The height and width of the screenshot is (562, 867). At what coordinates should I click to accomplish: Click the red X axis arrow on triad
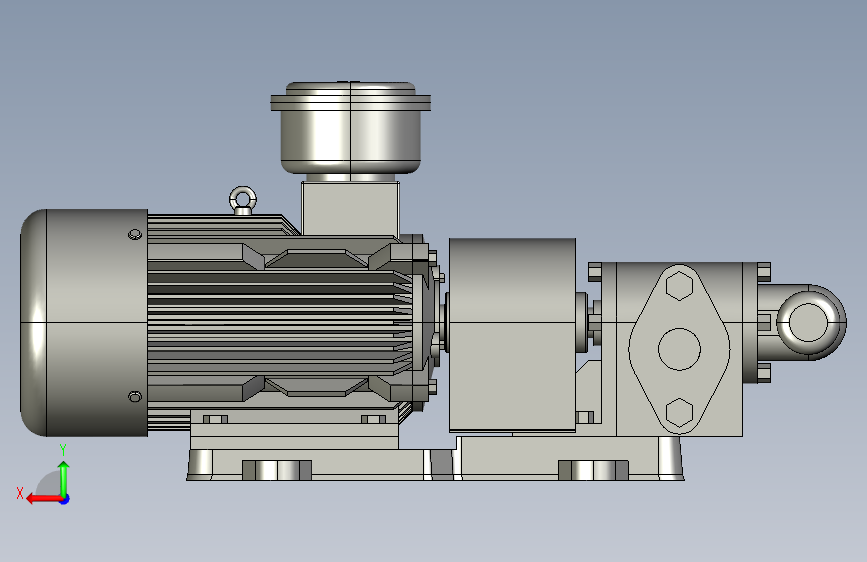click(44, 499)
